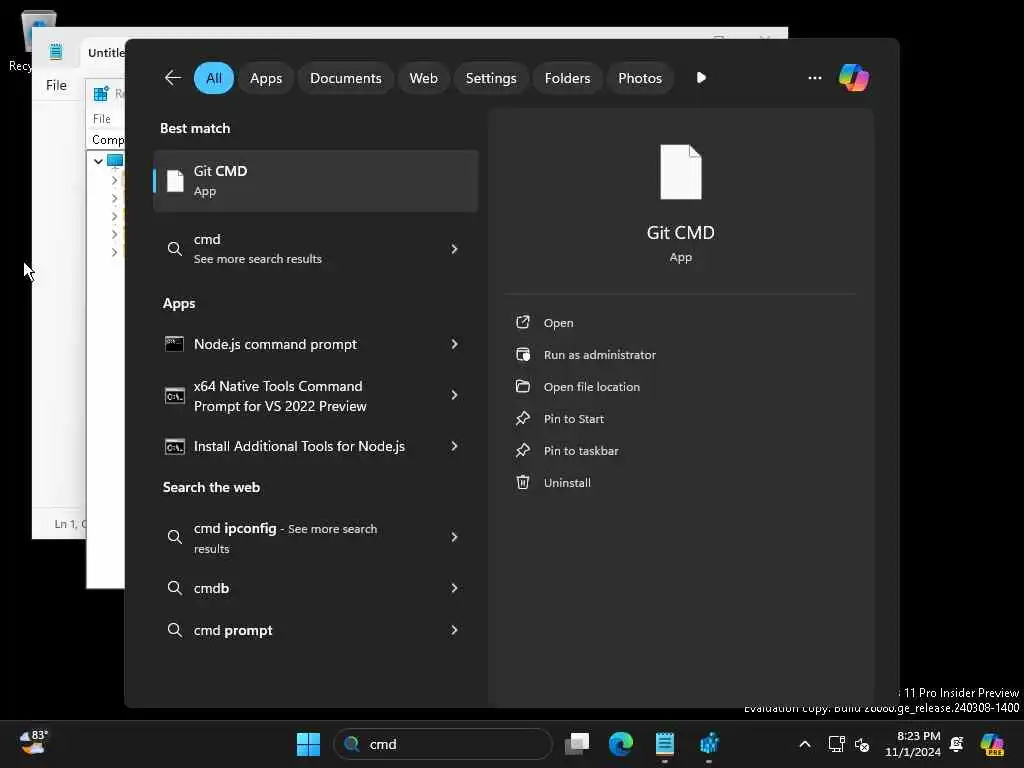Screen dimensions: 1024x768
Task: Switch to the Folders filter tab
Action: (567, 78)
